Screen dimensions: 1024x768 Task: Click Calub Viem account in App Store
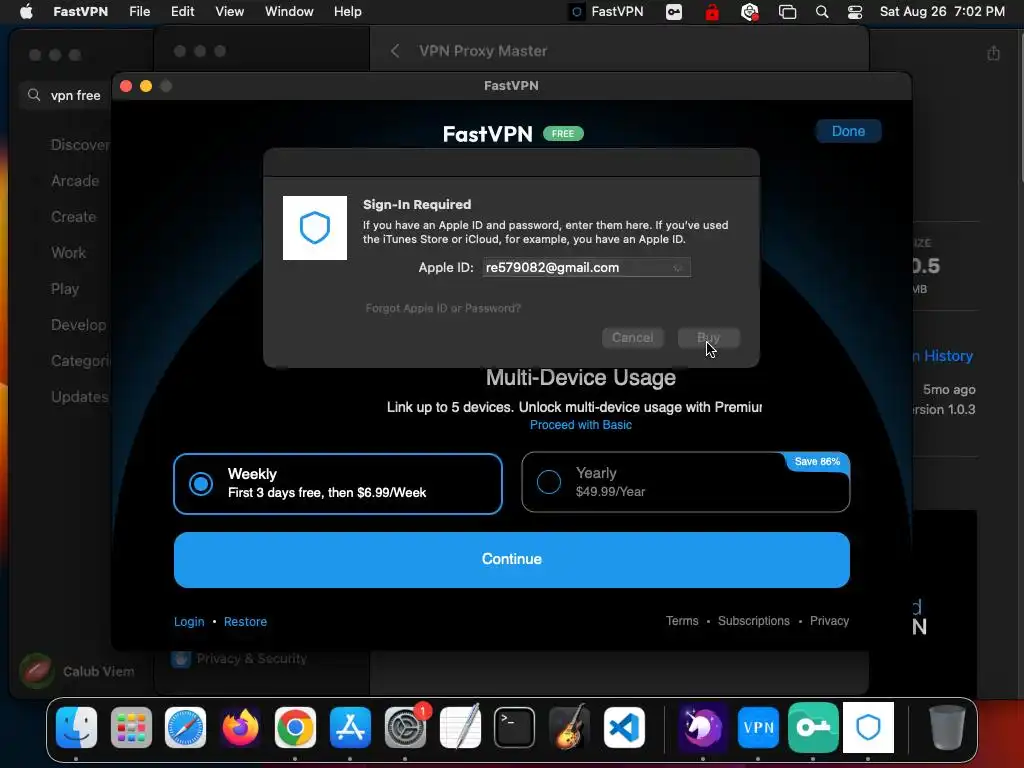point(77,671)
